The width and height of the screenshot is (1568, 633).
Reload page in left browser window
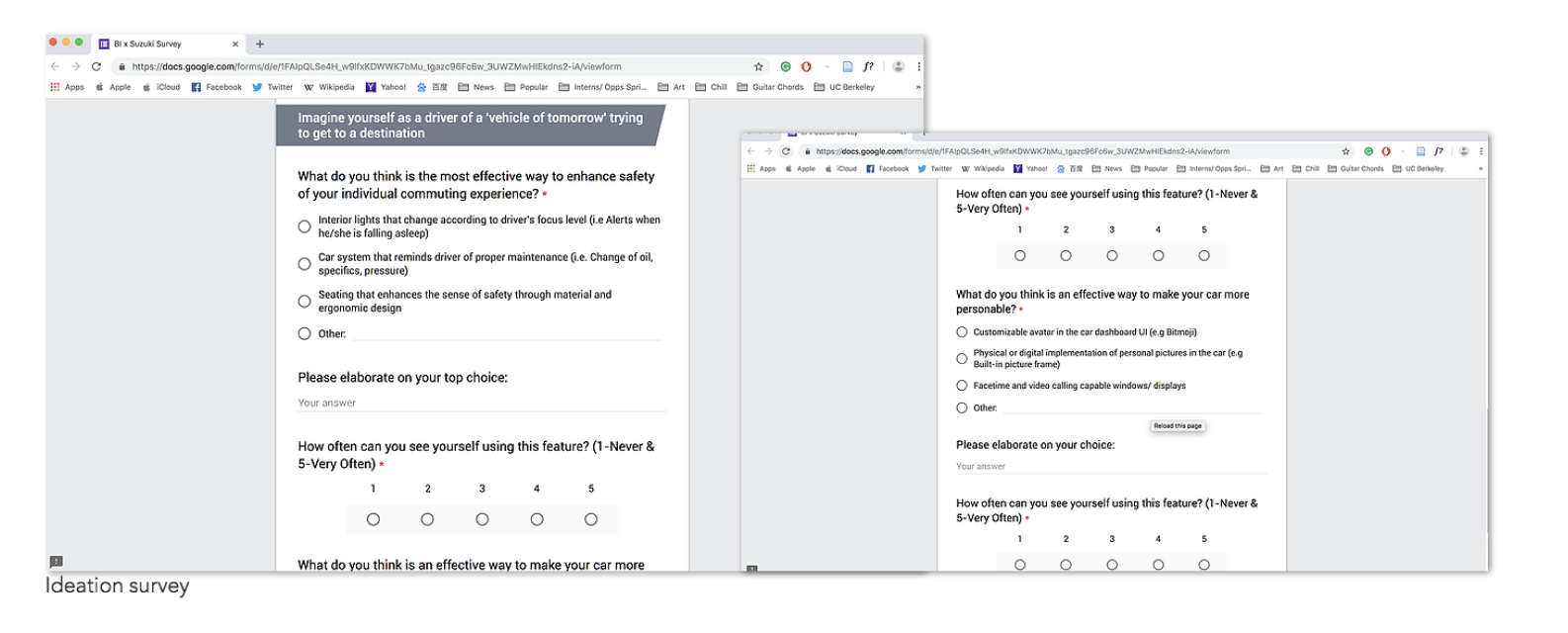pyautogui.click(x=96, y=66)
